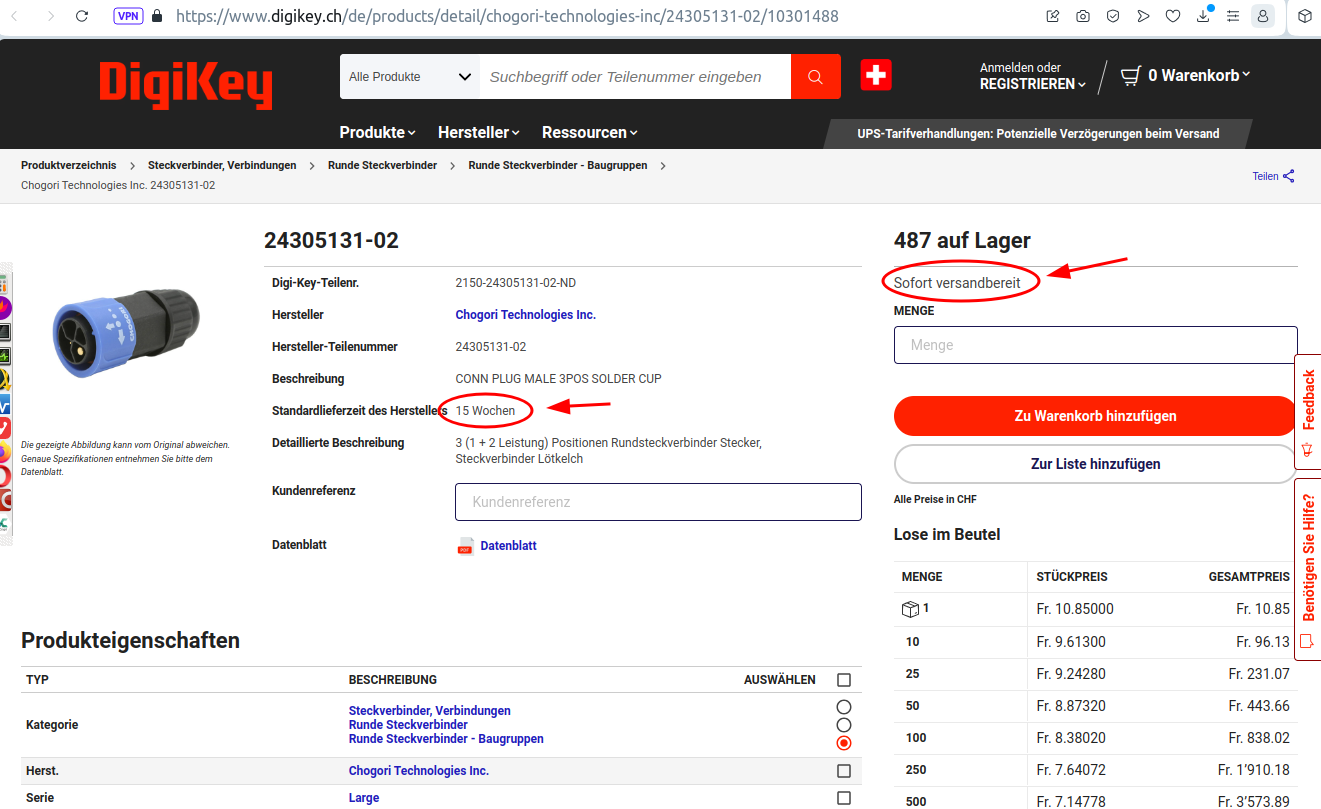Click the VPN badge in the address bar

(127, 16)
